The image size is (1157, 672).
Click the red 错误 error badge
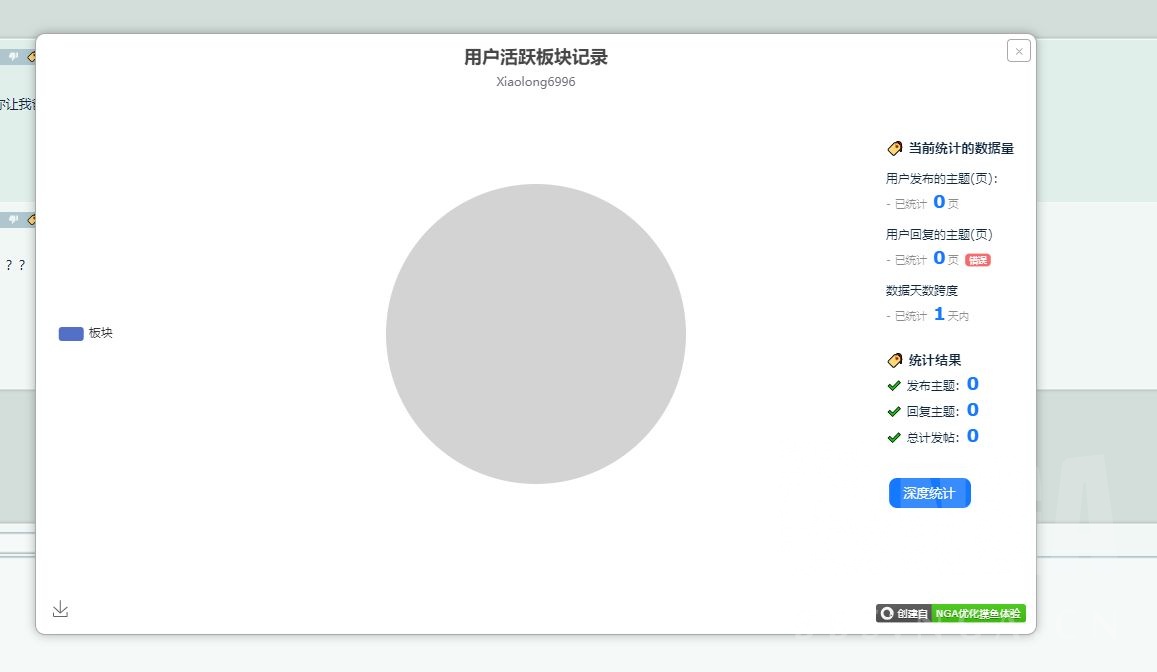point(977,260)
